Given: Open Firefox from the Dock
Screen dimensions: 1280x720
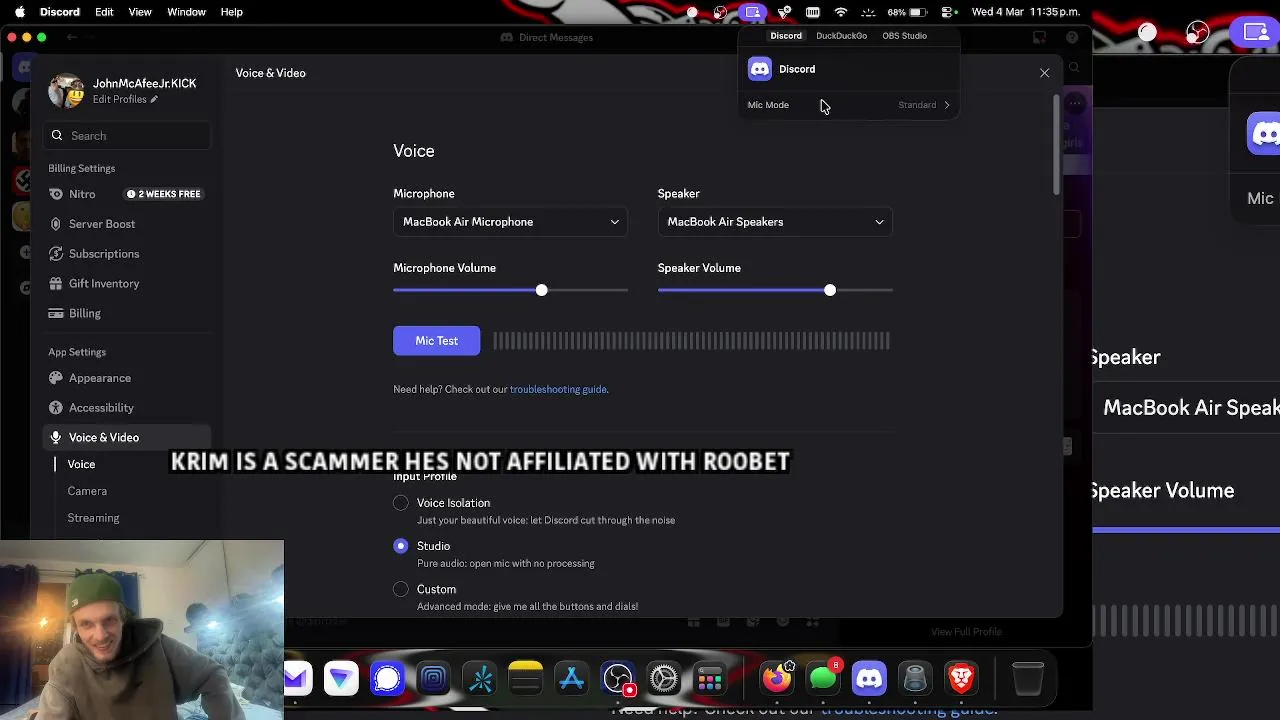Looking at the screenshot, I should (x=777, y=679).
